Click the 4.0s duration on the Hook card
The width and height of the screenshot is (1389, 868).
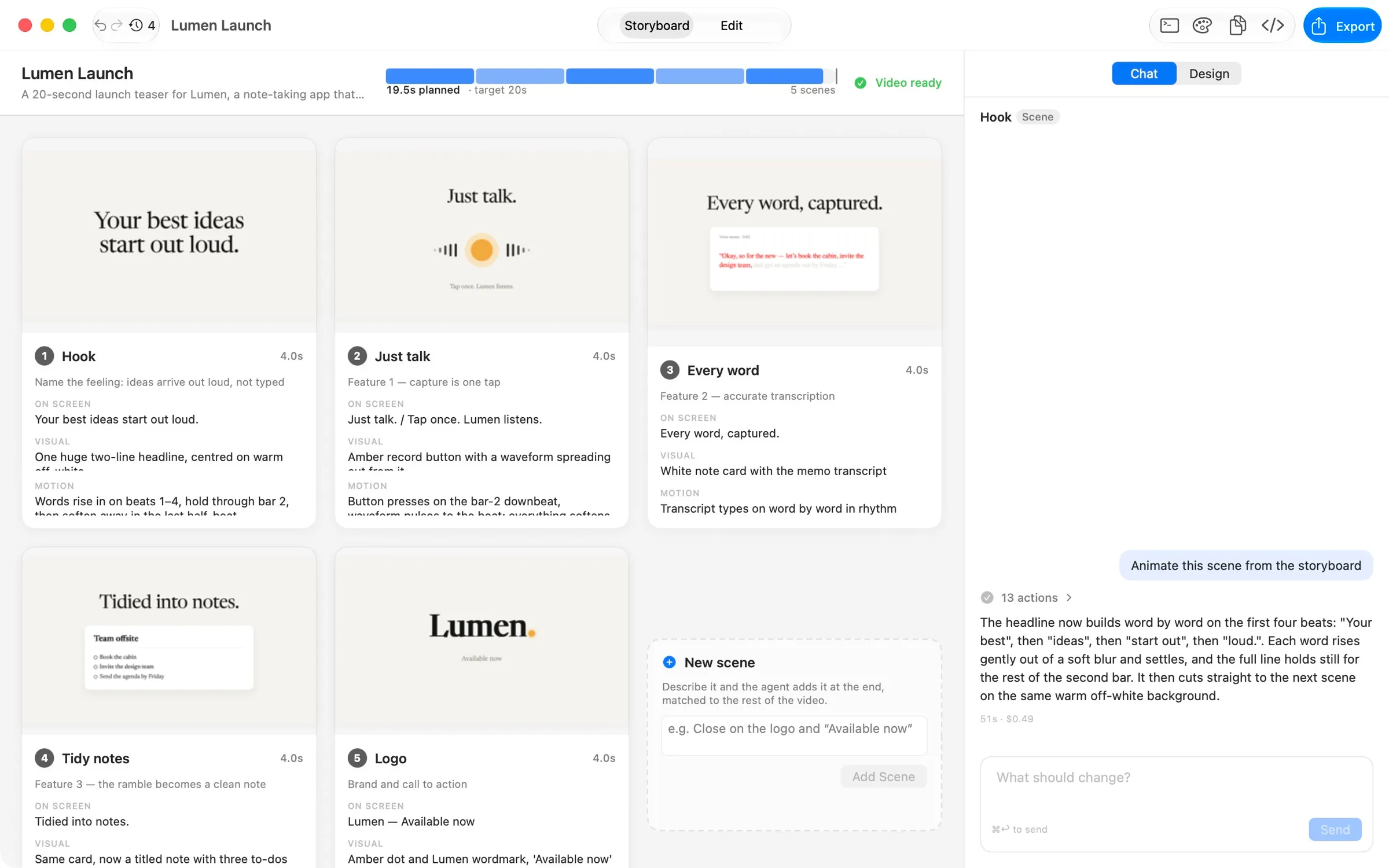coord(291,356)
